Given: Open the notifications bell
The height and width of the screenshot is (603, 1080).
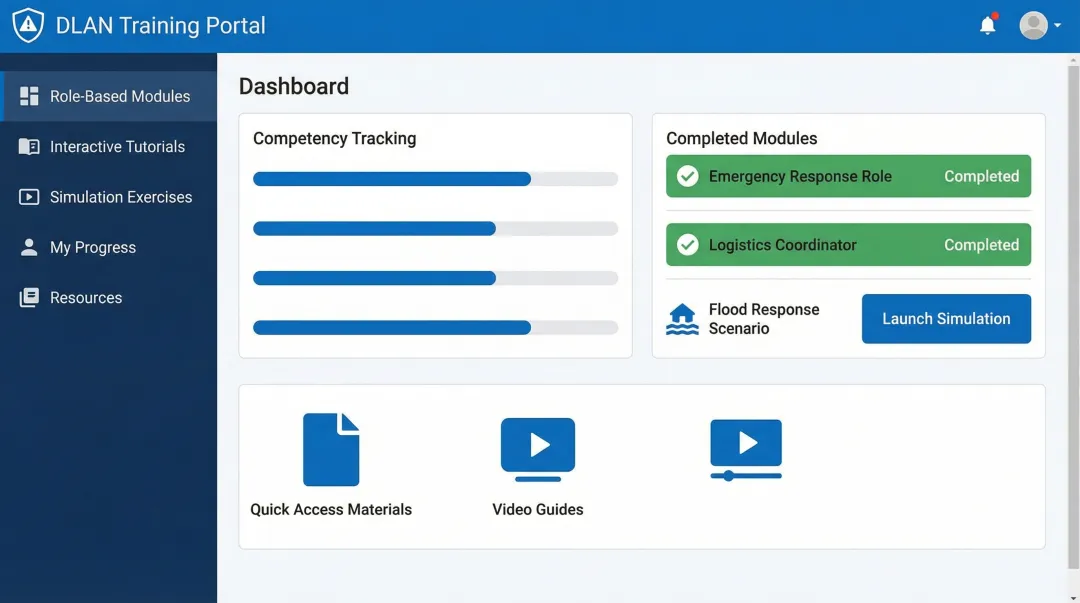Looking at the screenshot, I should point(988,25).
